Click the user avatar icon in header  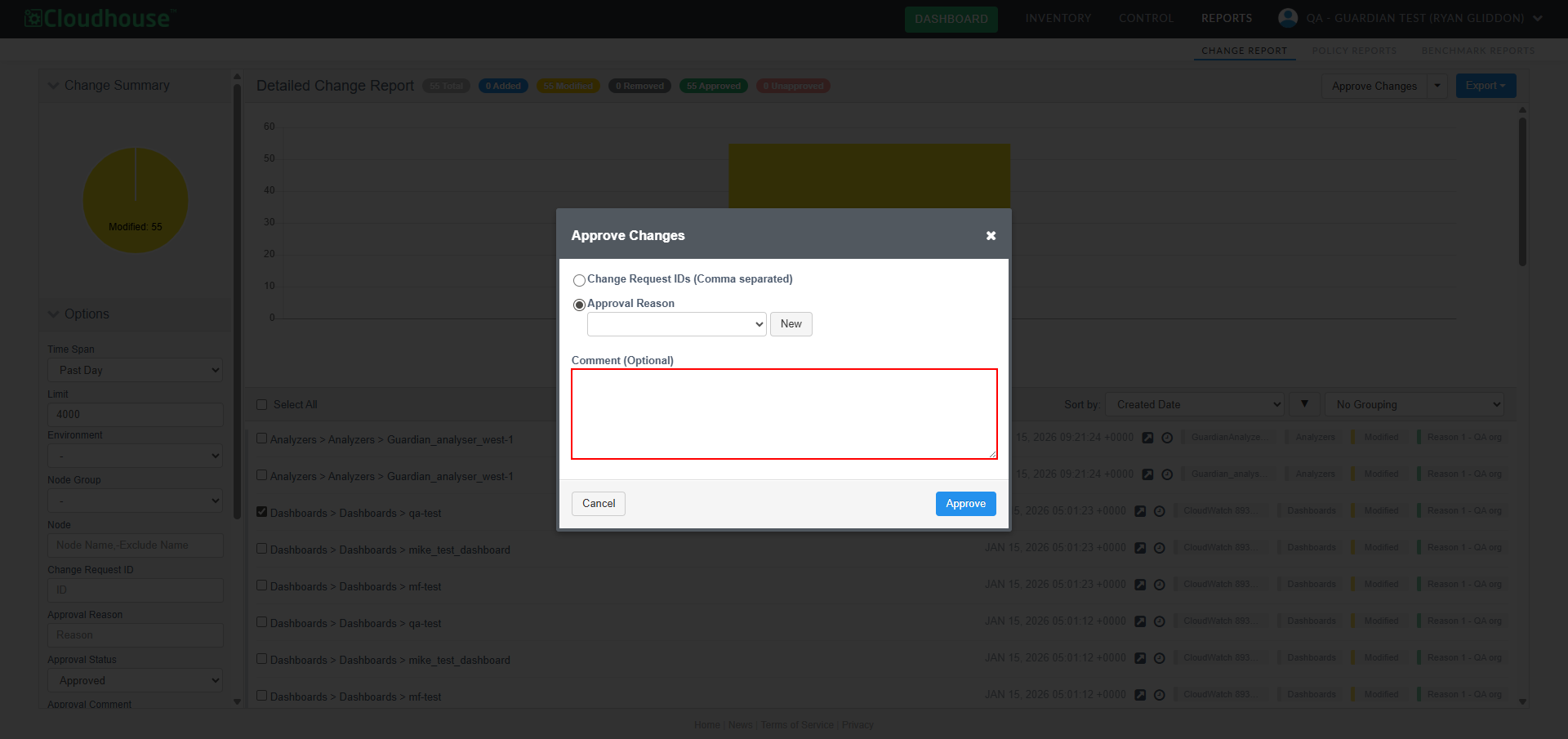point(1288,18)
